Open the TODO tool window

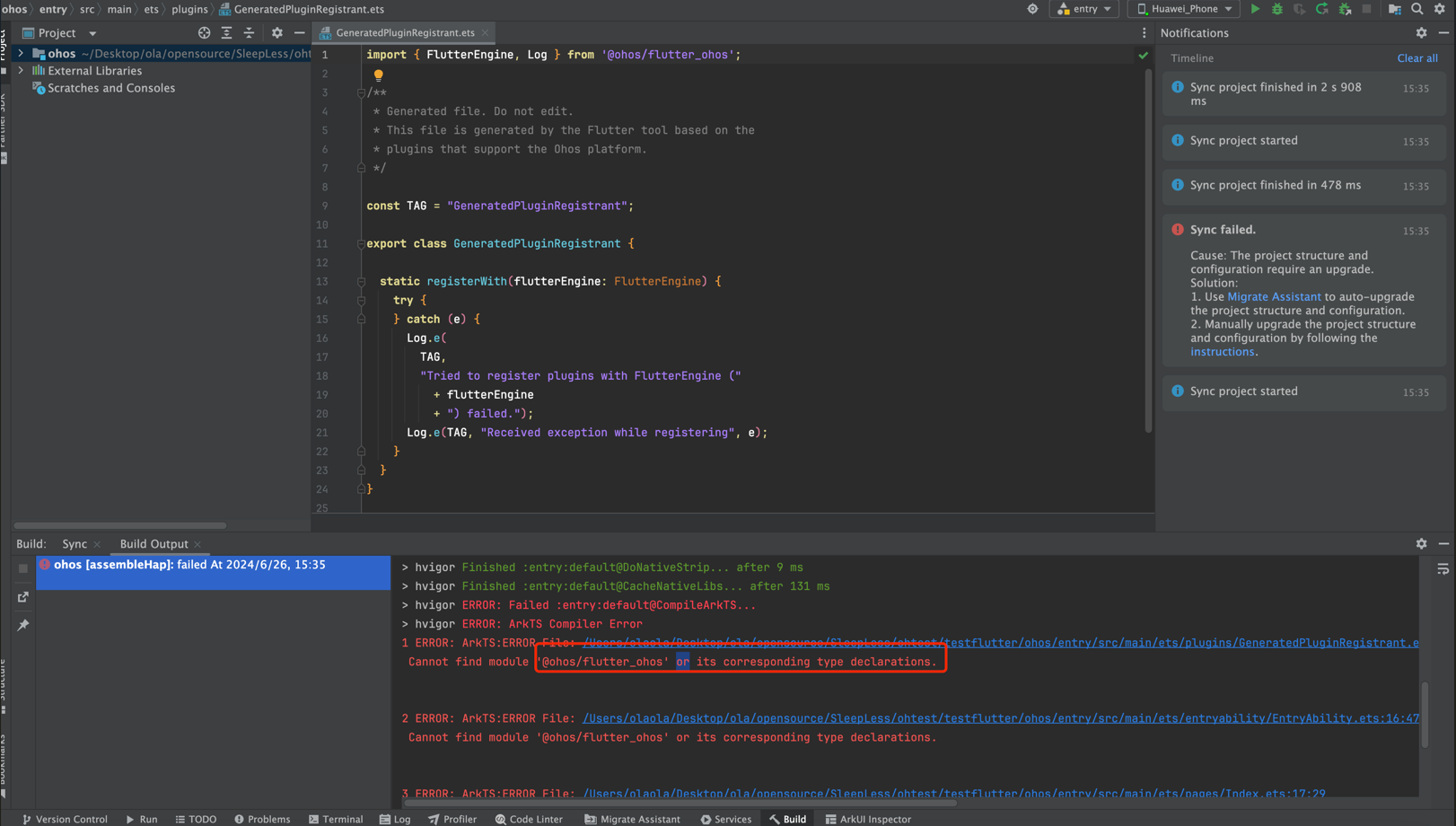(x=196, y=819)
